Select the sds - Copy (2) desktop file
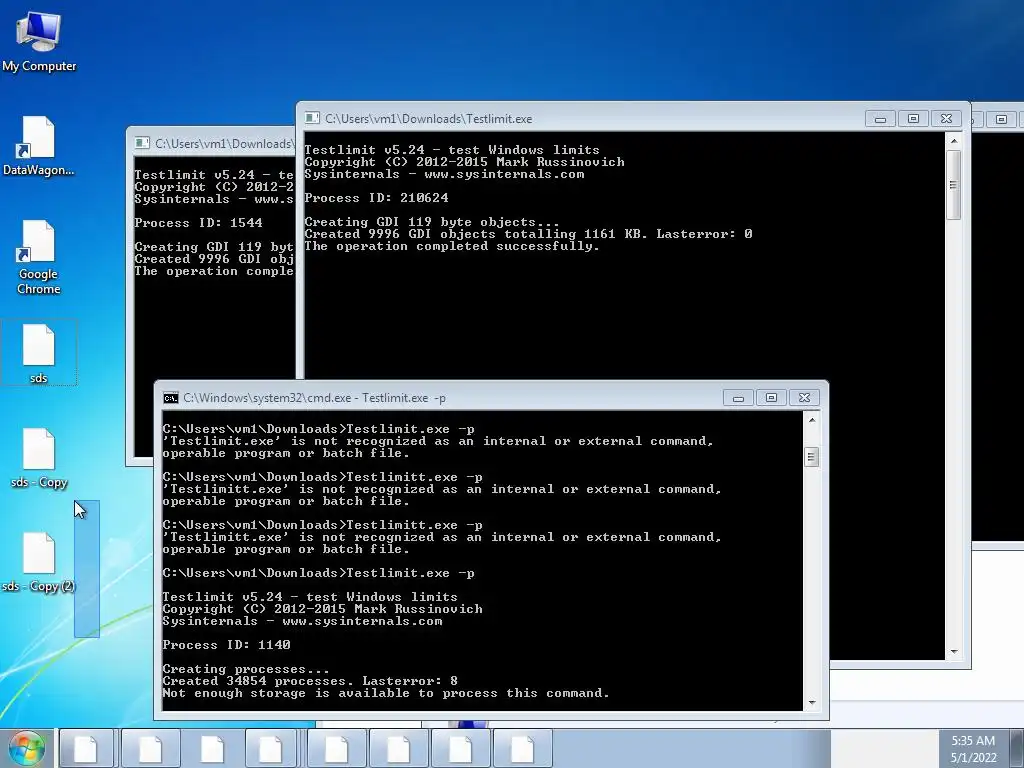 point(39,562)
